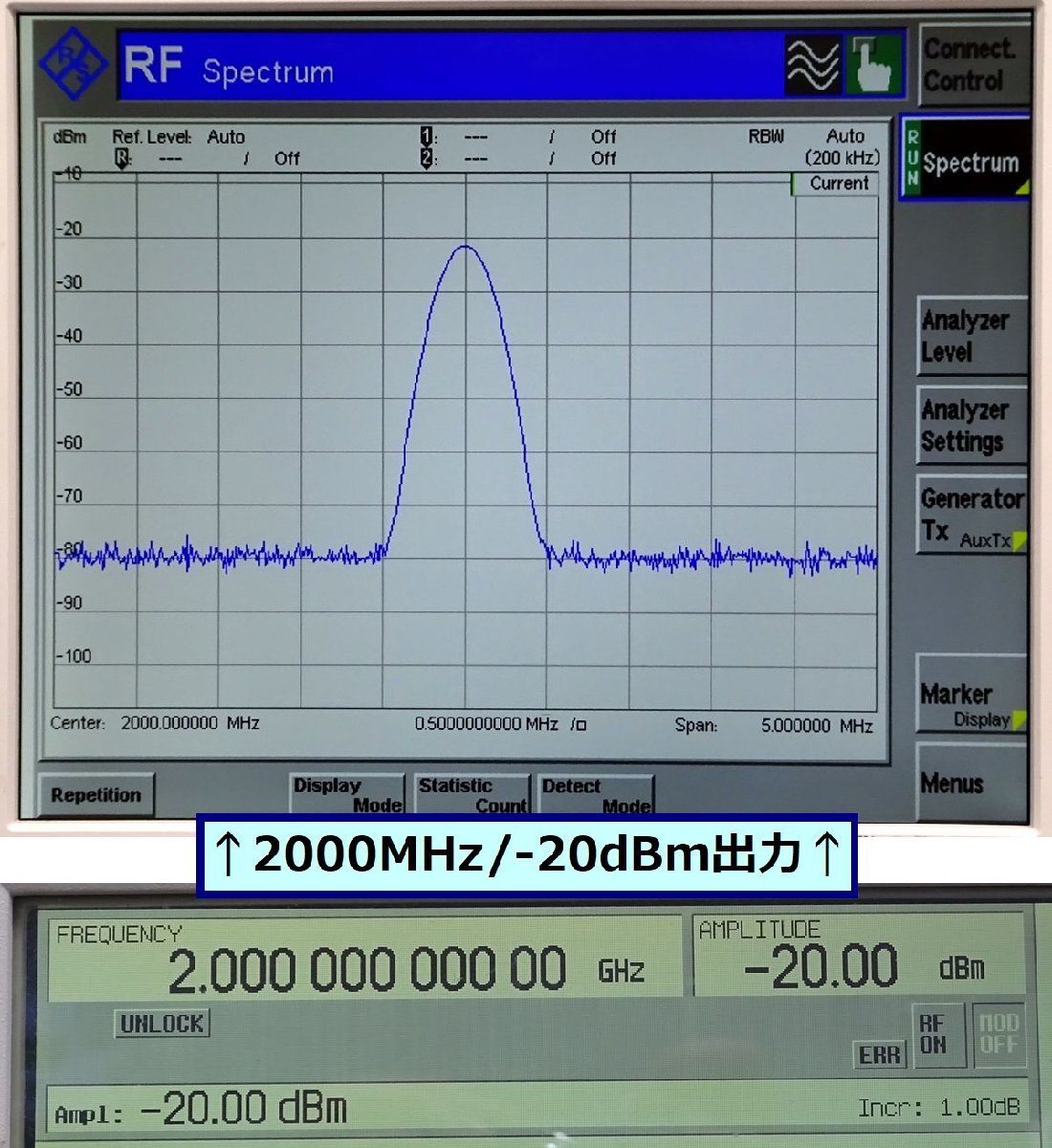The width and height of the screenshot is (1052, 1148).
Task: Select the Repetition softkey
Action: pyautogui.click(x=96, y=795)
